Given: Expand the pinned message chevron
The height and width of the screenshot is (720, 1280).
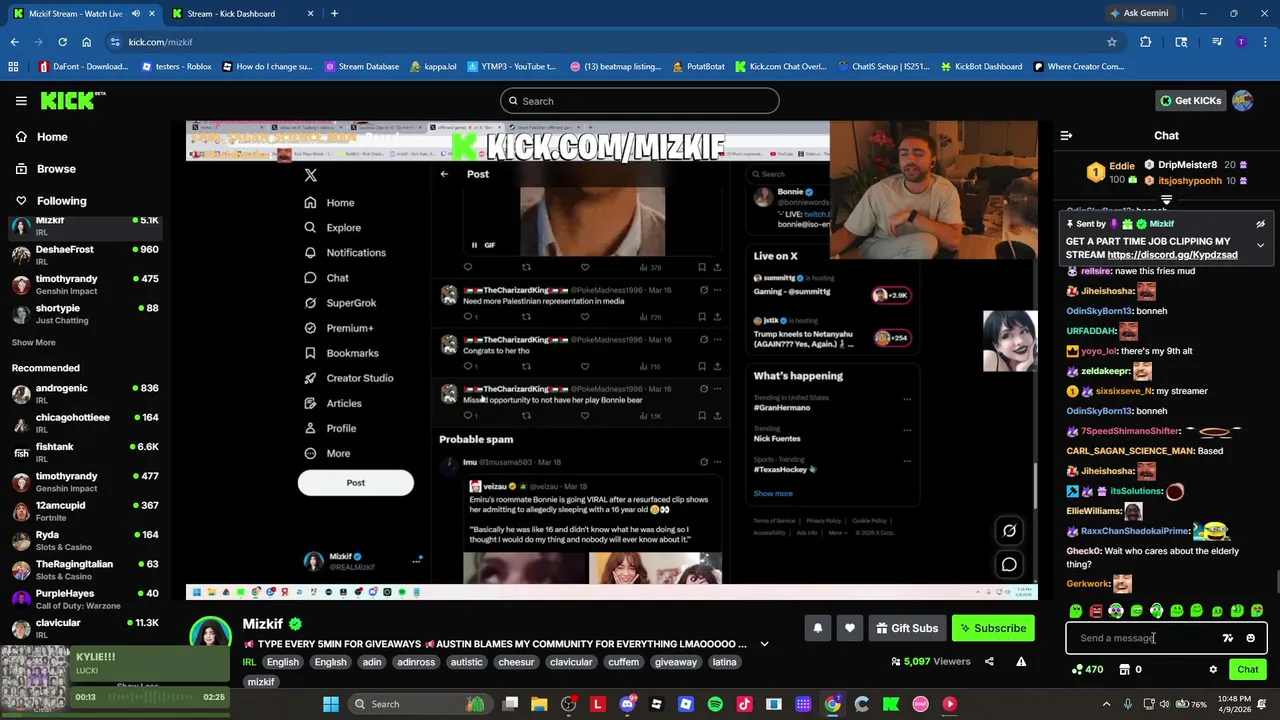Looking at the screenshot, I should point(1260,245).
